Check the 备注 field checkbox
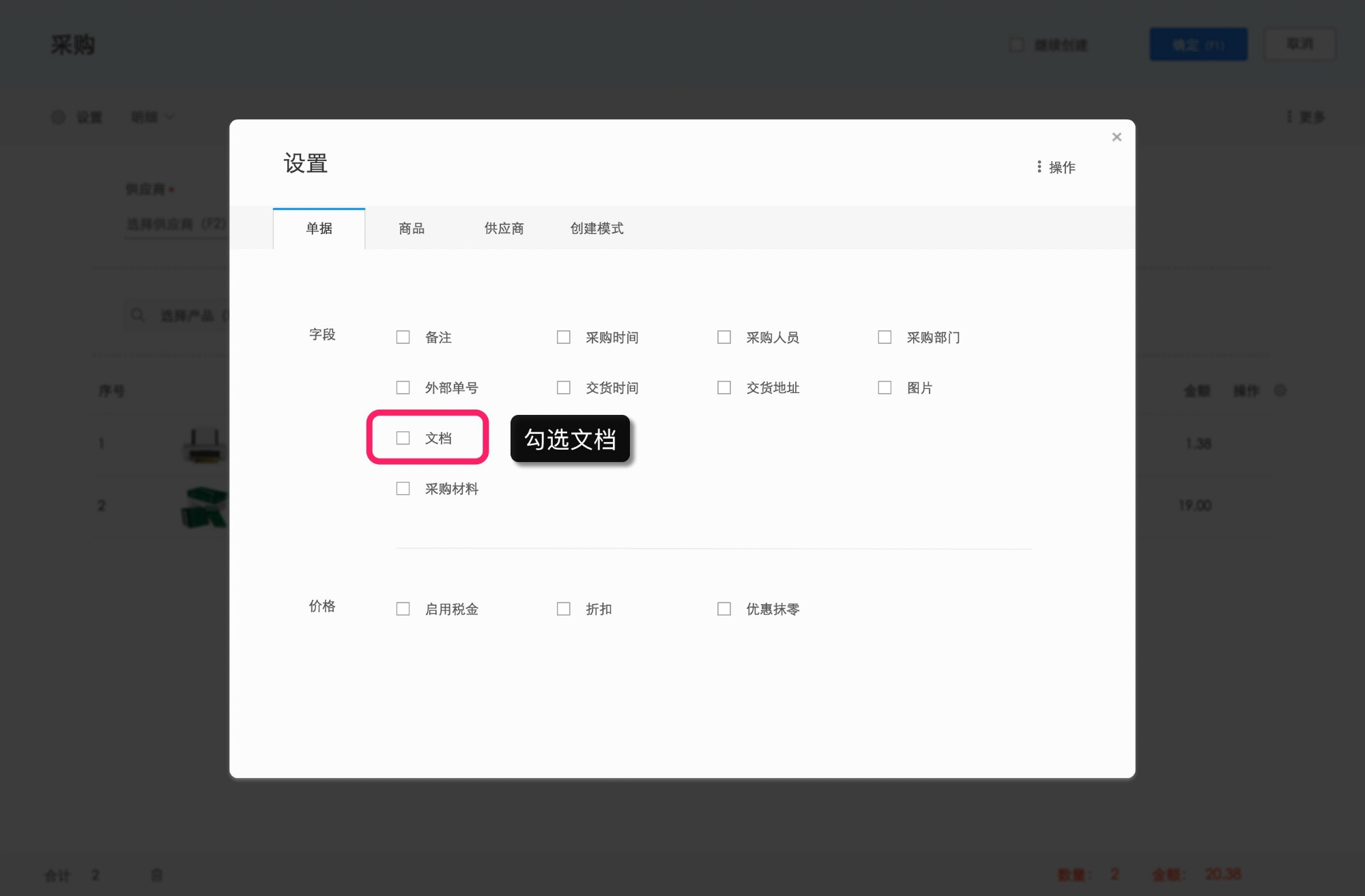1365x896 pixels. 403,337
